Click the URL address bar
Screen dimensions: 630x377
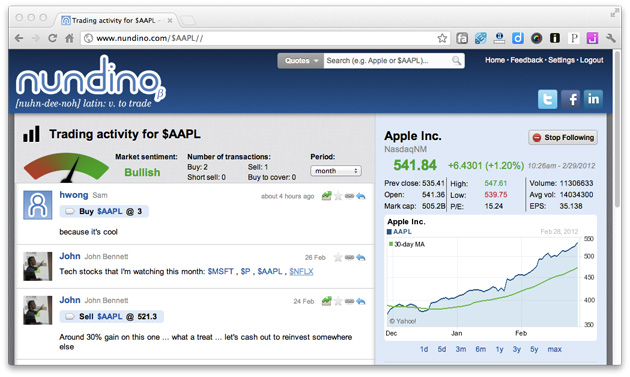(x=265, y=38)
